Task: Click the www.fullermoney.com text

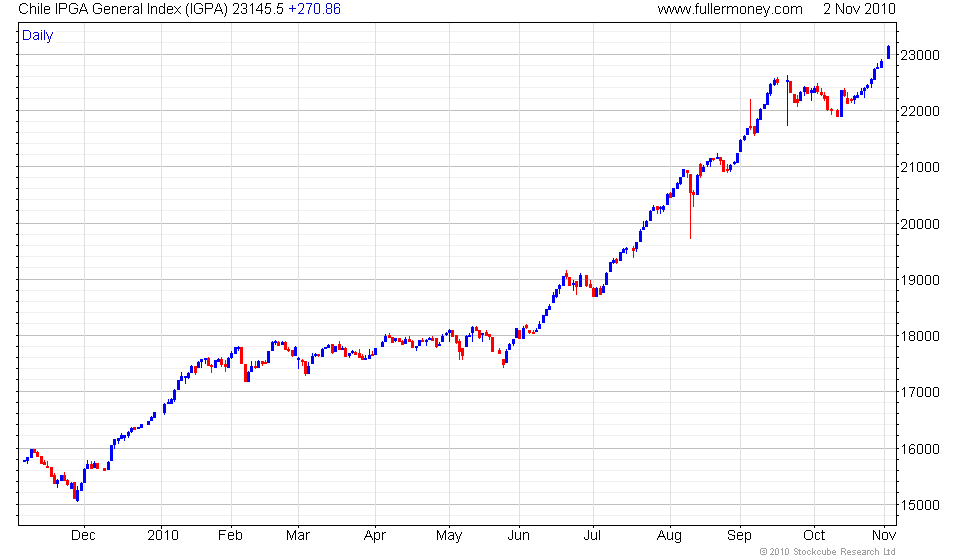Action: (x=730, y=9)
